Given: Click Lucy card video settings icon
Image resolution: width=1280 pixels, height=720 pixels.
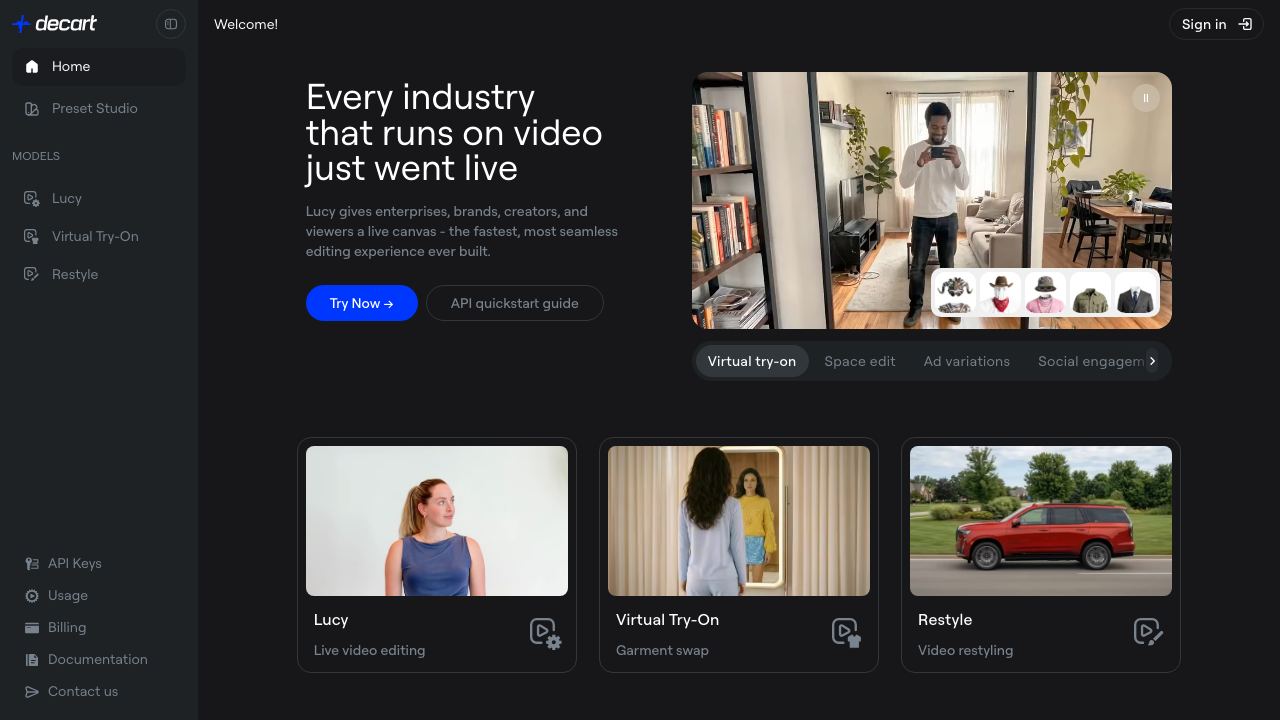Looking at the screenshot, I should pos(545,633).
